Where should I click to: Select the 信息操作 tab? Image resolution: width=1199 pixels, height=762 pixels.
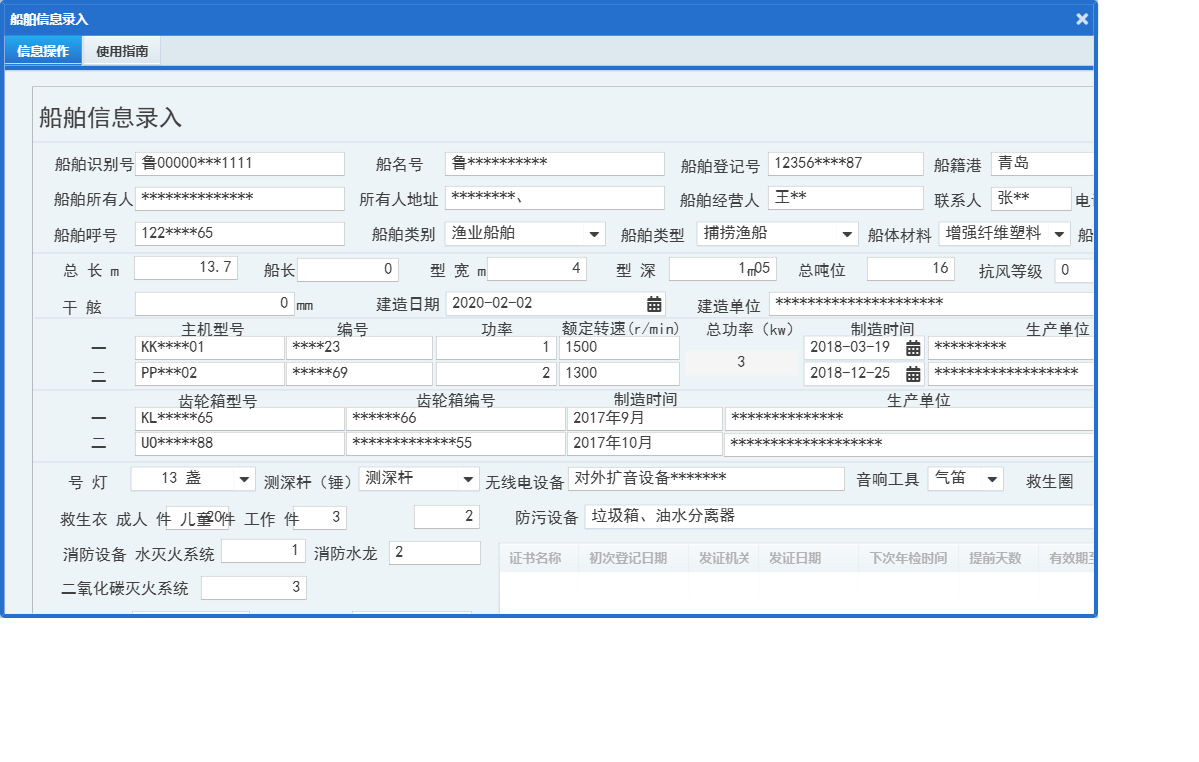[x=42, y=50]
